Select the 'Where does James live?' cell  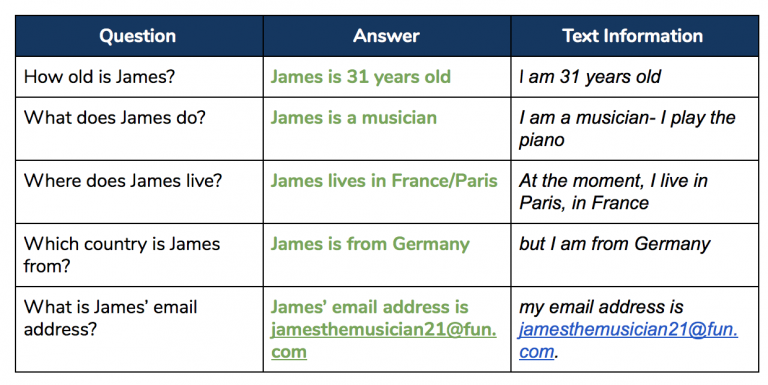click(139, 192)
